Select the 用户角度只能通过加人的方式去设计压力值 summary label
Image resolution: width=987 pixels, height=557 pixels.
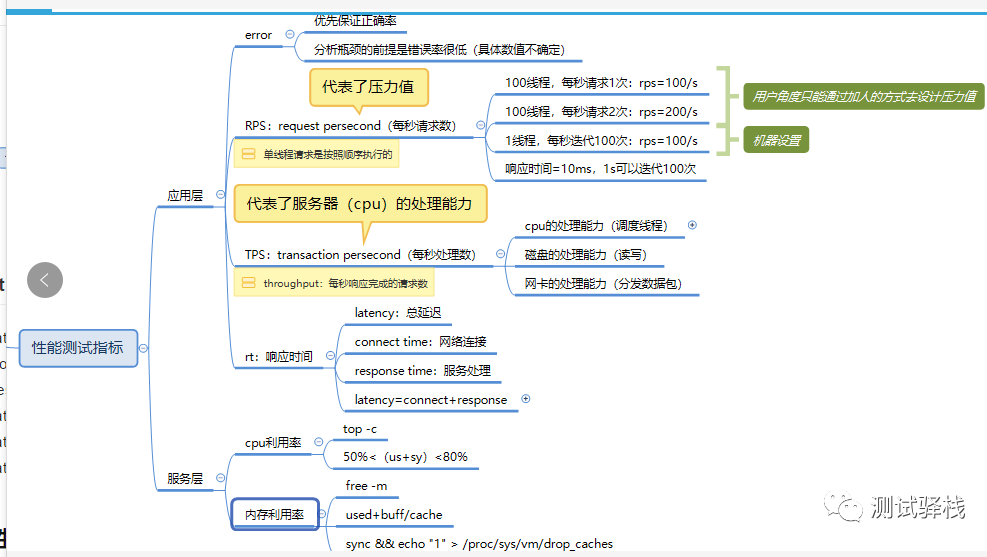click(864, 96)
